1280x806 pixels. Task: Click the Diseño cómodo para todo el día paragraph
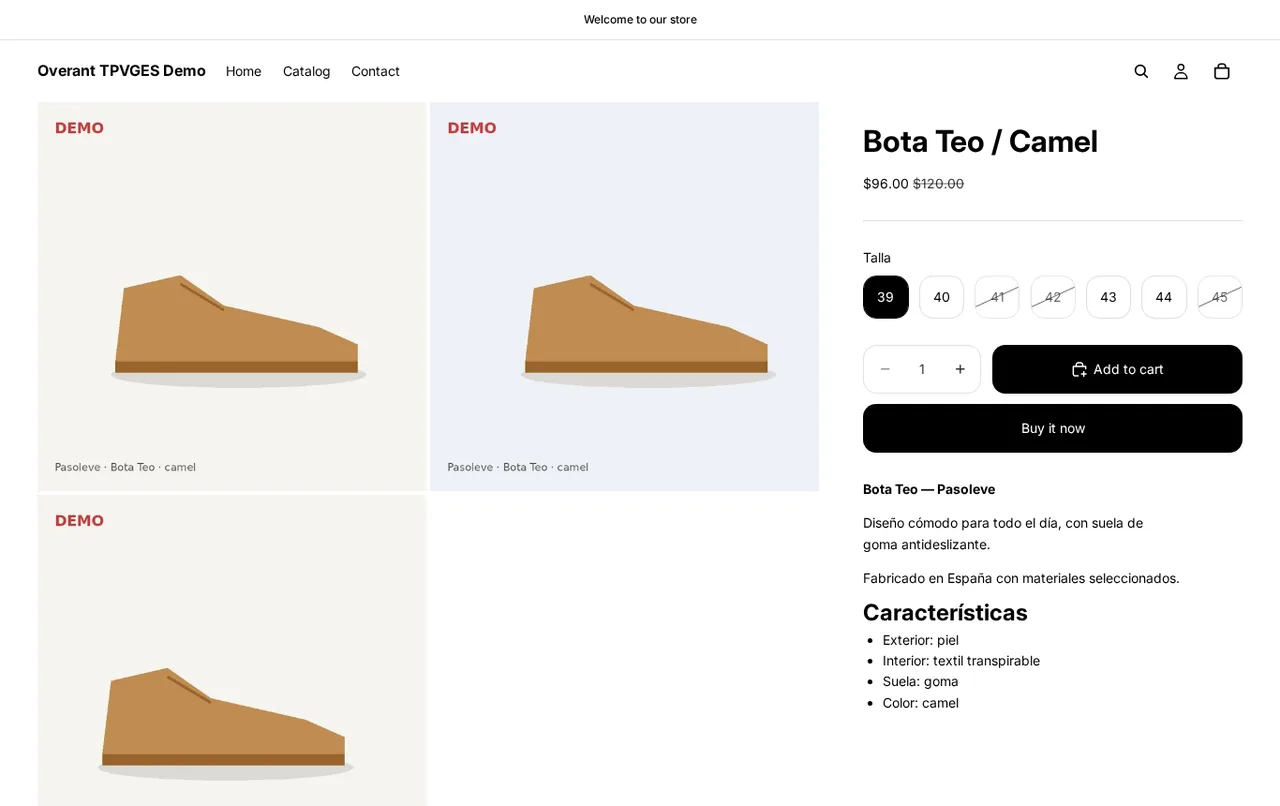click(x=1003, y=534)
